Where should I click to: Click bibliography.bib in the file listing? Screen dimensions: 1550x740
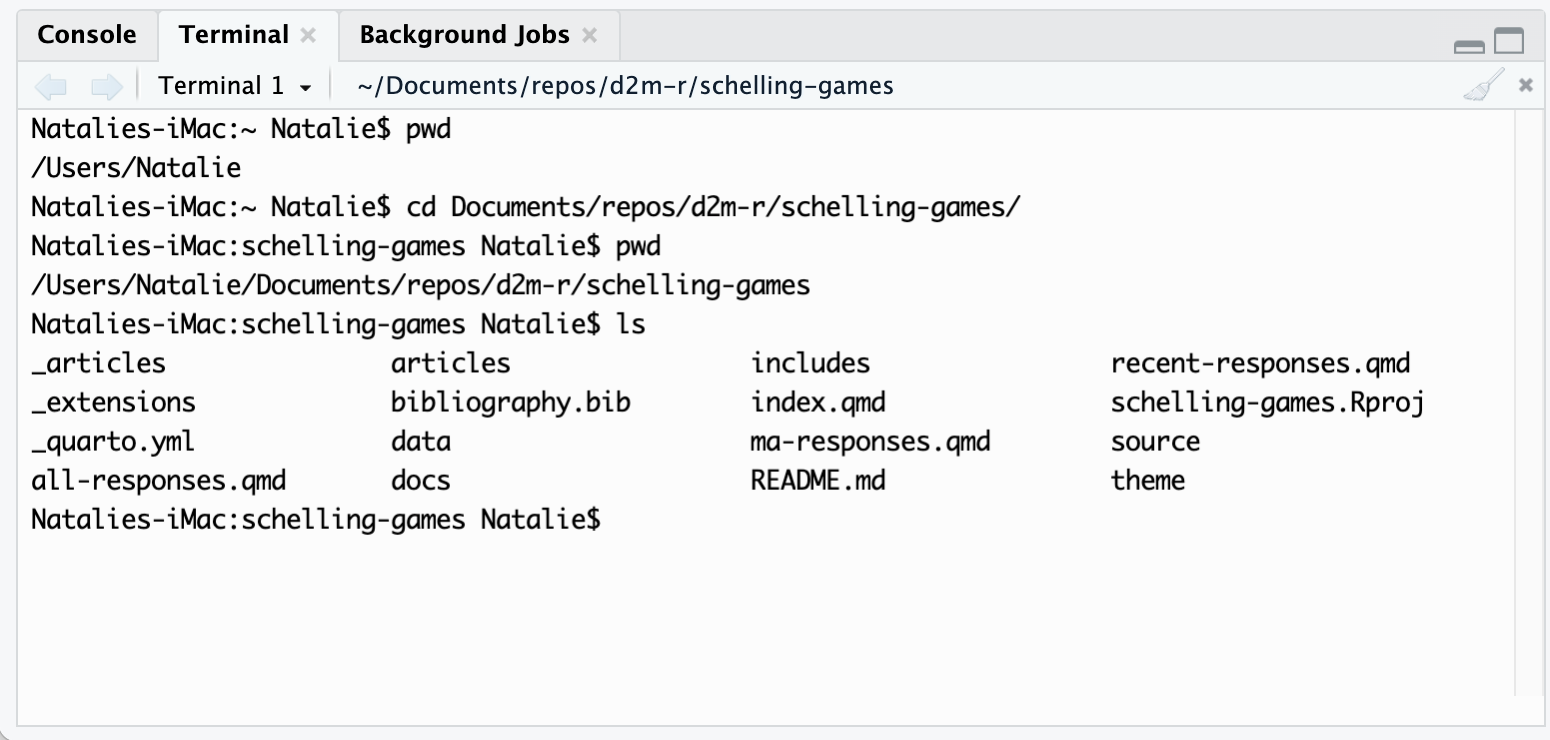[x=511, y=403]
